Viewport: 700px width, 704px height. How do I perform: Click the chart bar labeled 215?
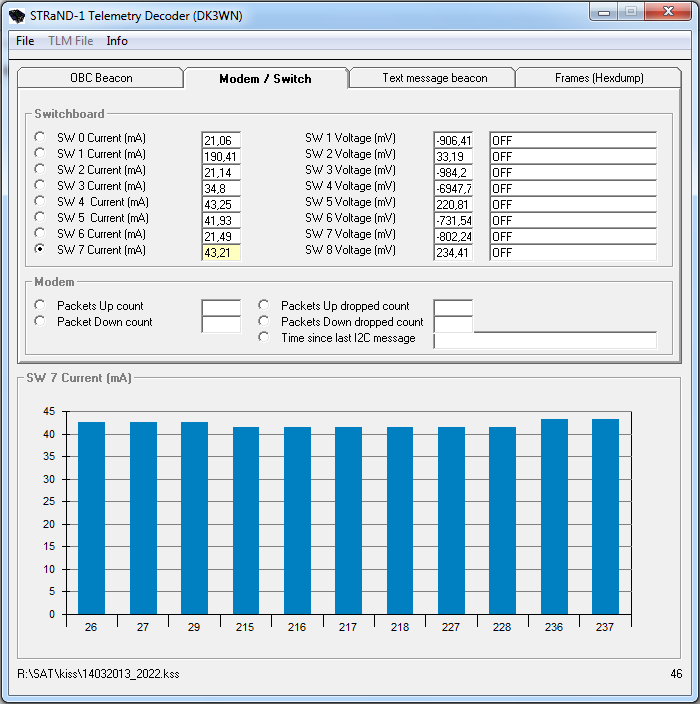[247, 520]
